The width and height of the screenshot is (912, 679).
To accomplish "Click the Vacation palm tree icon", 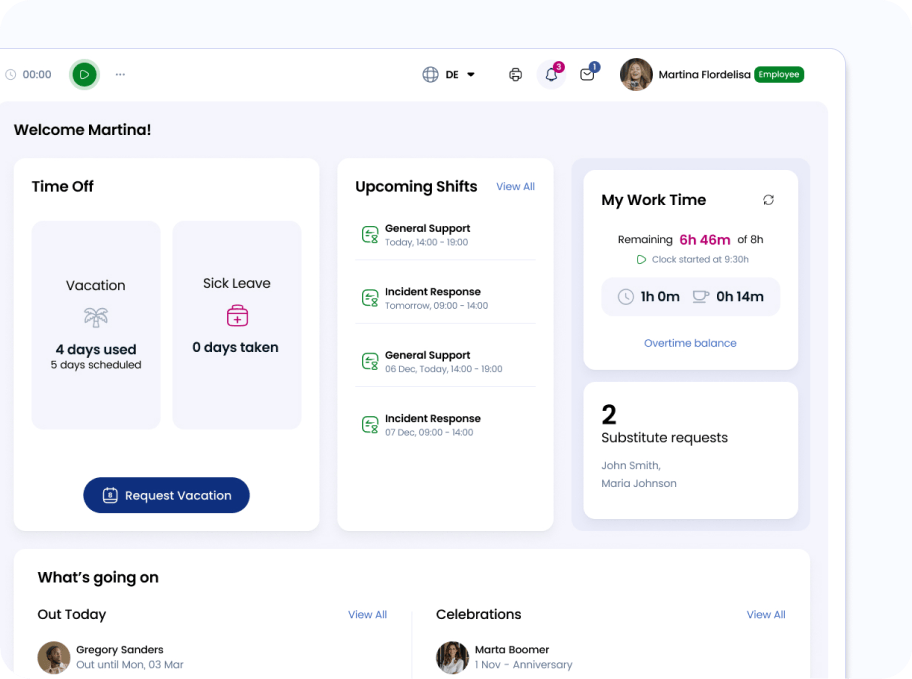I will (96, 318).
